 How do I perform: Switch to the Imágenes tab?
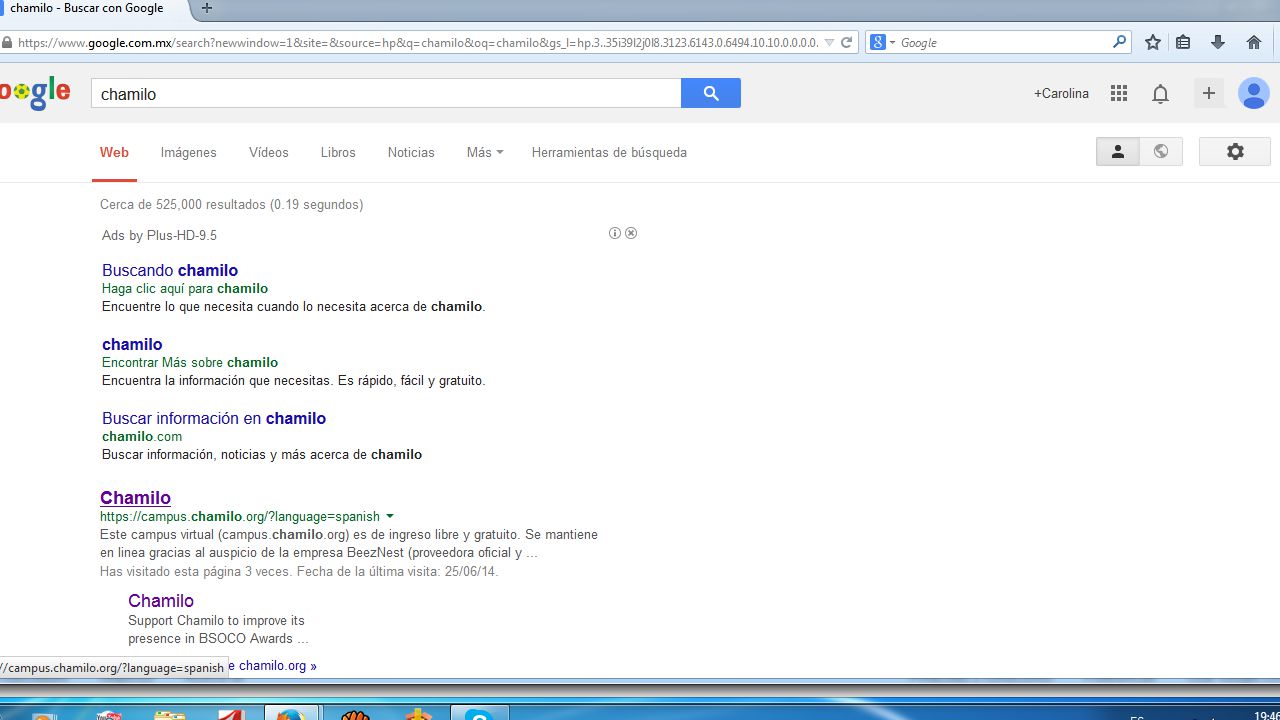188,153
